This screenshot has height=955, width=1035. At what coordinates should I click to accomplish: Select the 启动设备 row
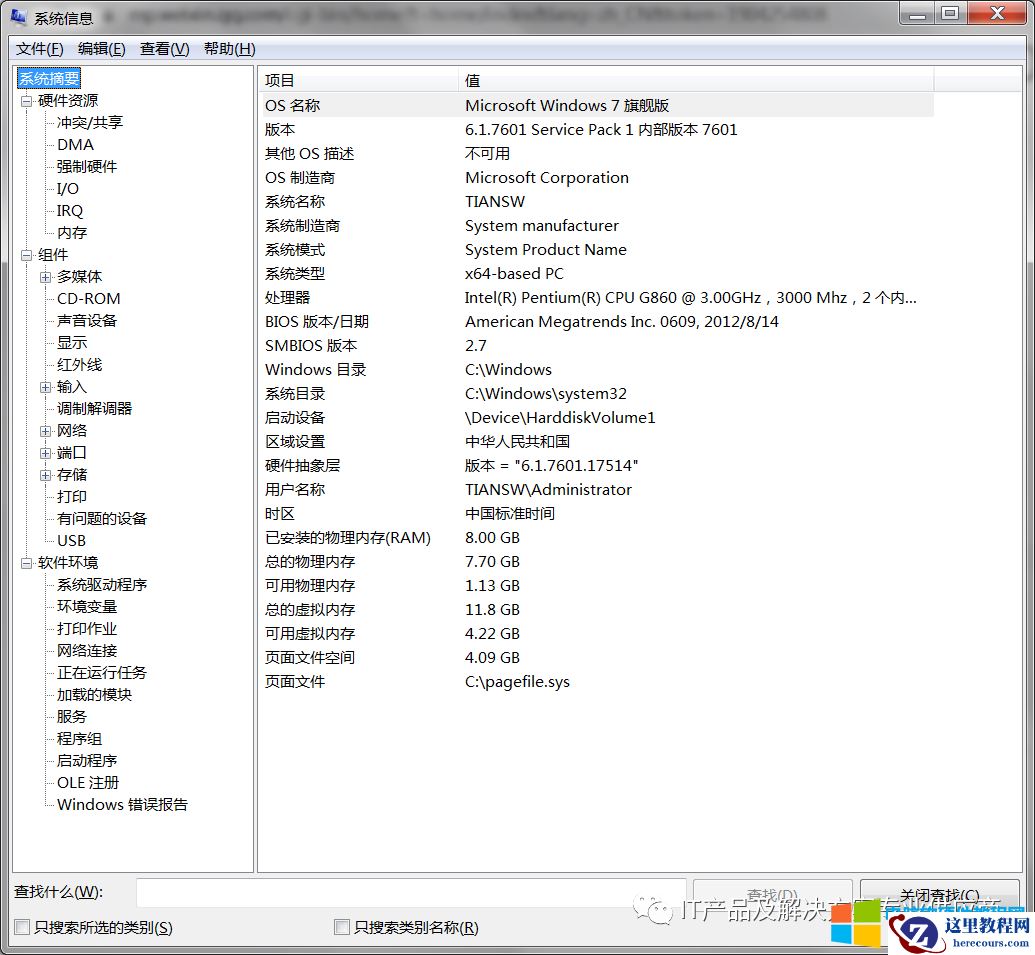[597, 418]
